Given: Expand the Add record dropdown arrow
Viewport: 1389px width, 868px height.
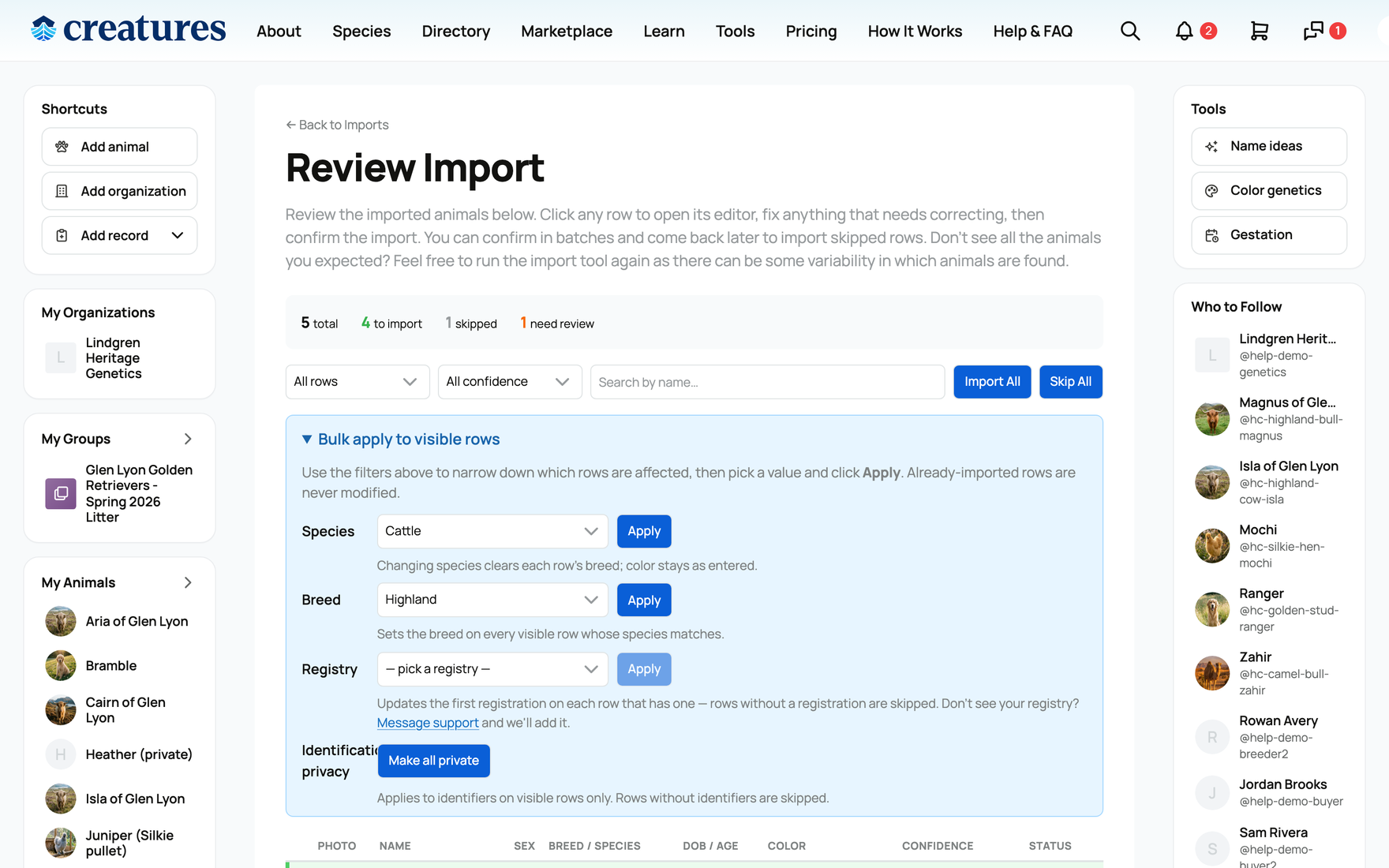Looking at the screenshot, I should coord(178,235).
